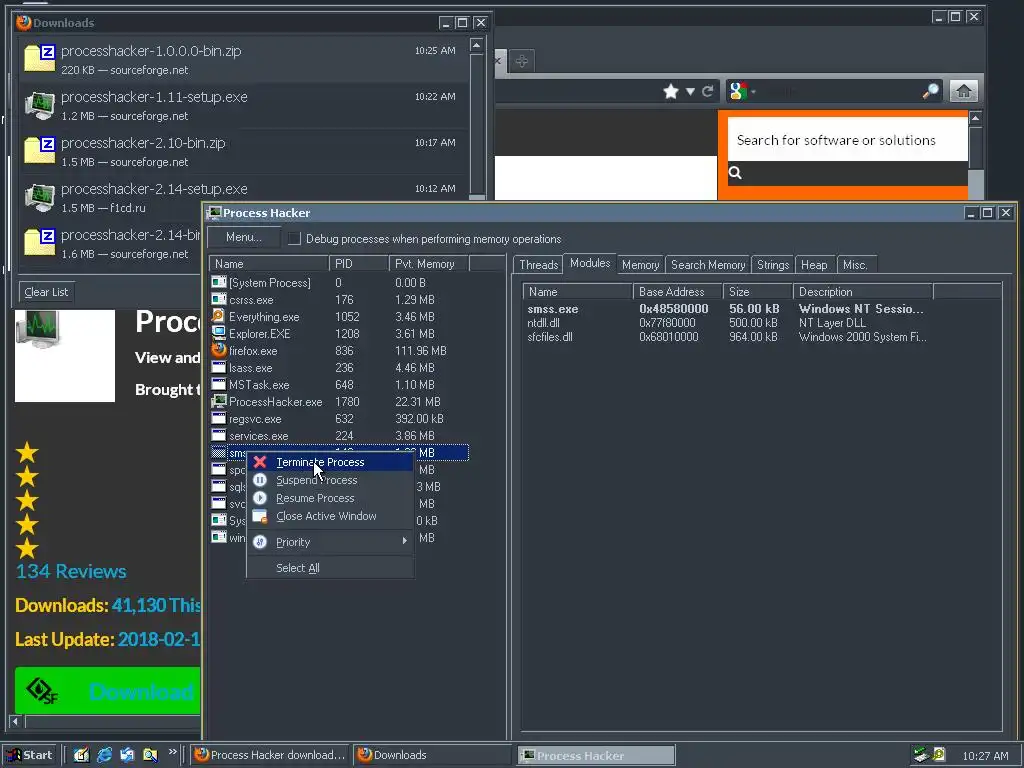Image resolution: width=1024 pixels, height=768 pixels.
Task: Click the lsass.exe process icon
Action: [x=219, y=368]
